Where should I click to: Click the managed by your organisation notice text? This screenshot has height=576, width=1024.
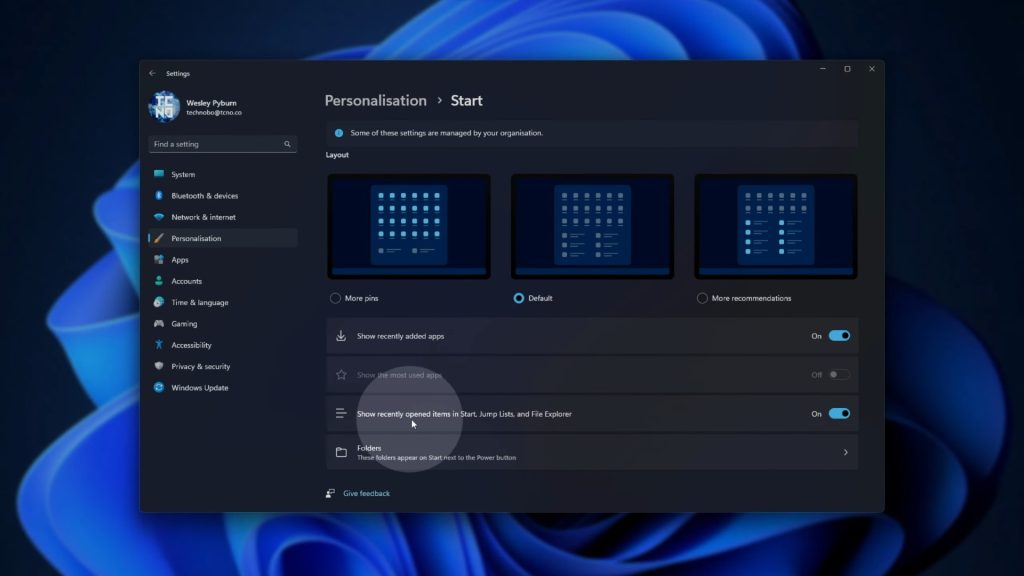pyautogui.click(x=447, y=133)
